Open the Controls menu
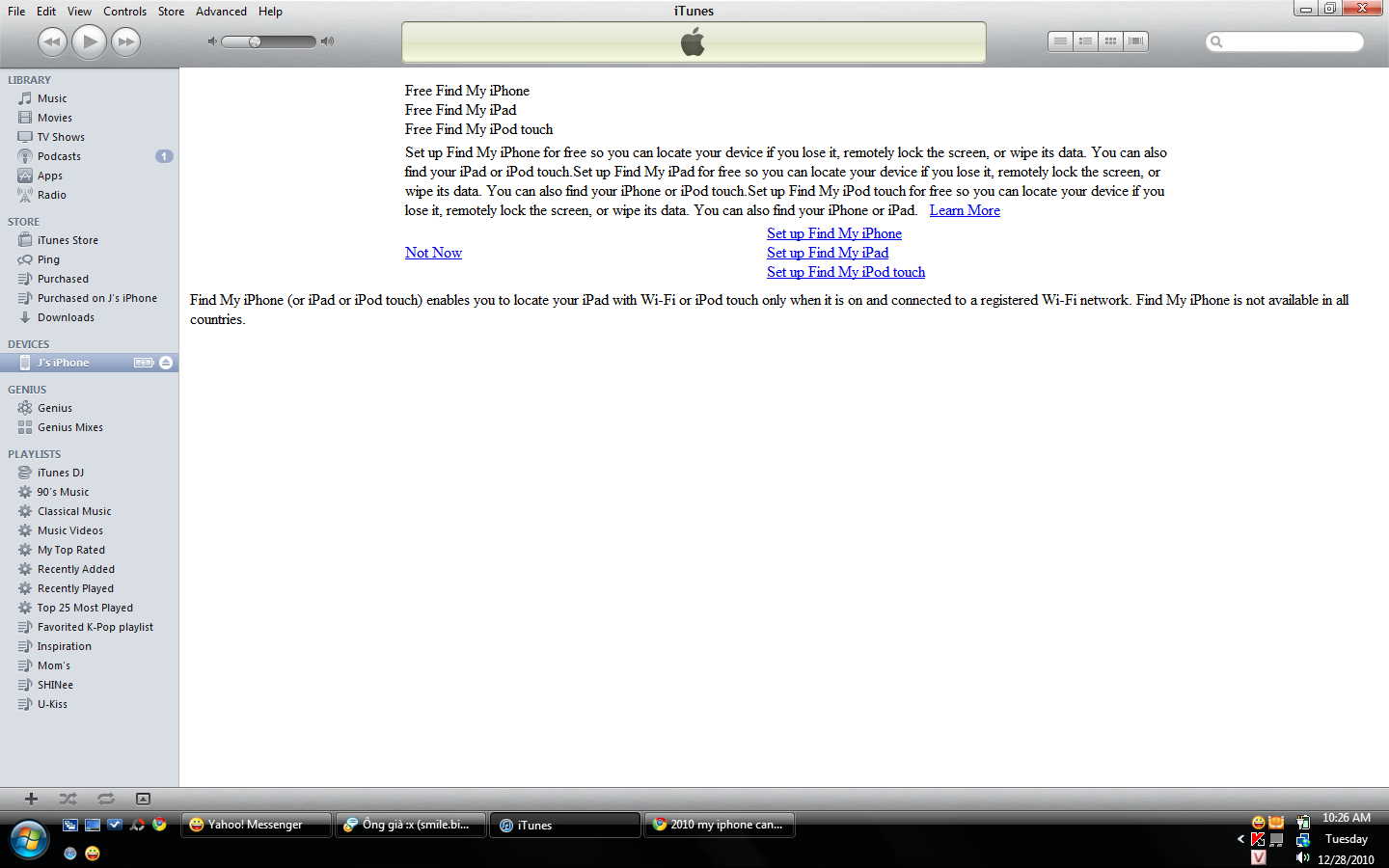 124,12
